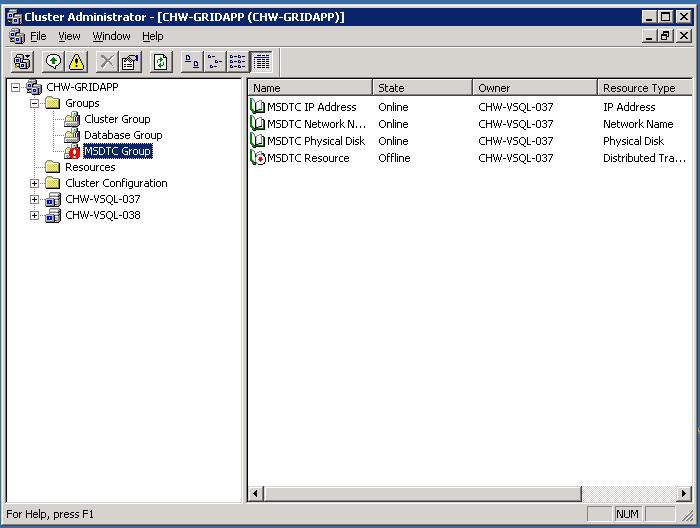700x528 pixels.
Task: Select CHW-VSQL-037 label in tree
Action: [103, 199]
